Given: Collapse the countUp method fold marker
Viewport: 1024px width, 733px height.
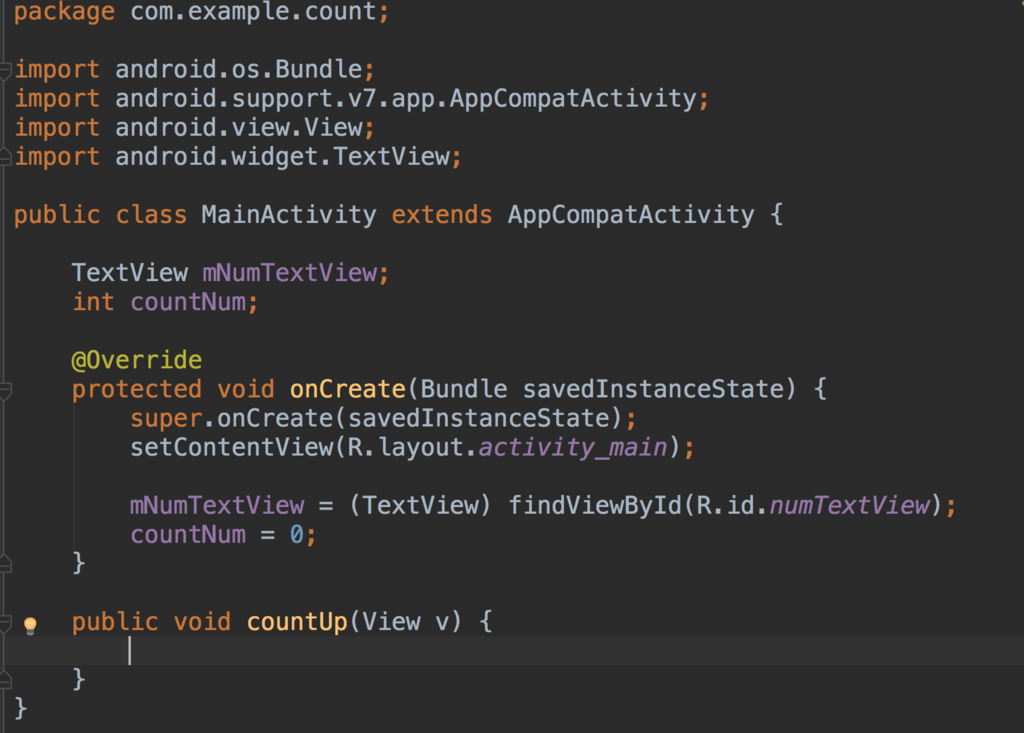Looking at the screenshot, I should 5,623.
